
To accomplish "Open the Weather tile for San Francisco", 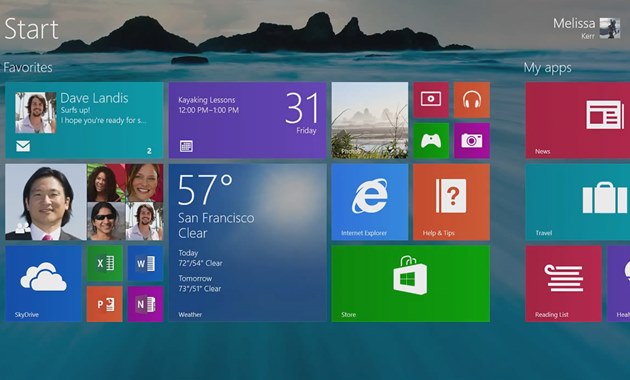I will click(x=248, y=243).
